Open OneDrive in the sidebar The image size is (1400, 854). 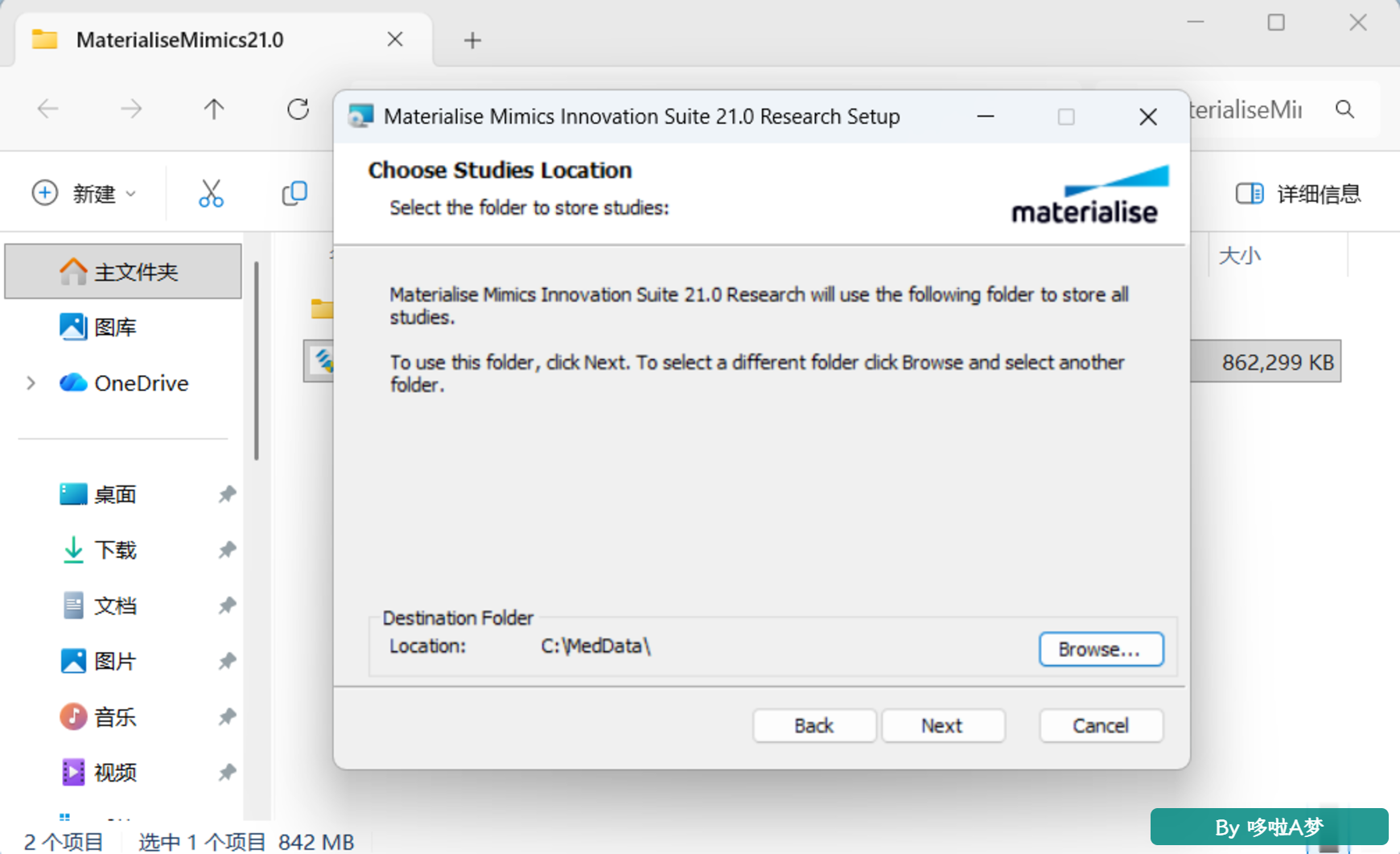123,383
